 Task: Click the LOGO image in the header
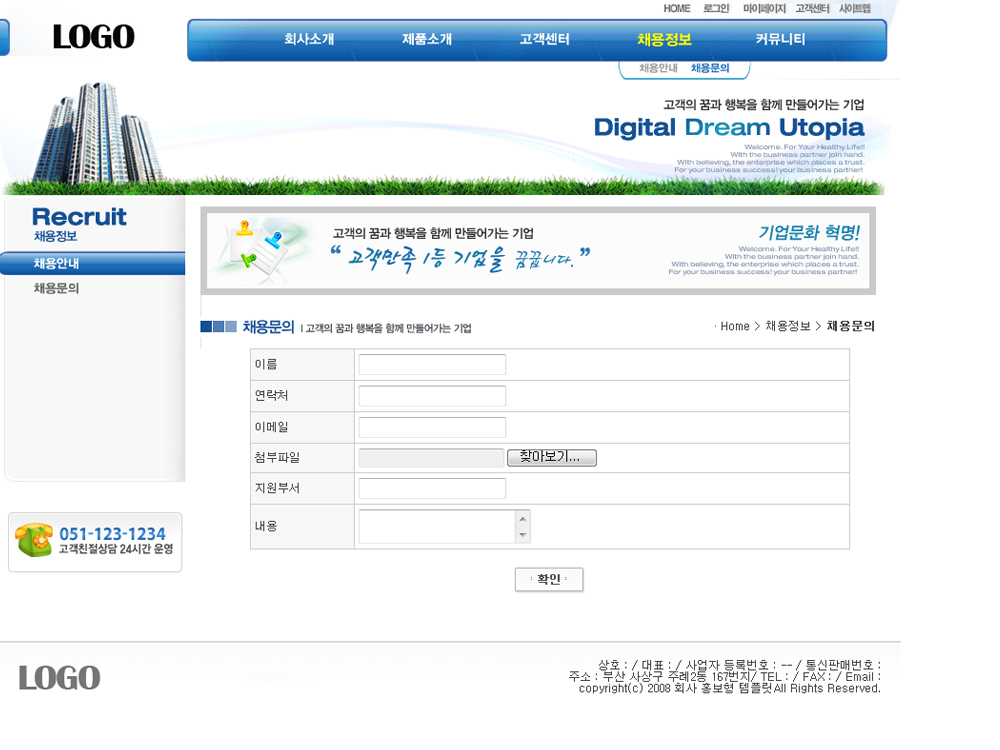click(93, 37)
